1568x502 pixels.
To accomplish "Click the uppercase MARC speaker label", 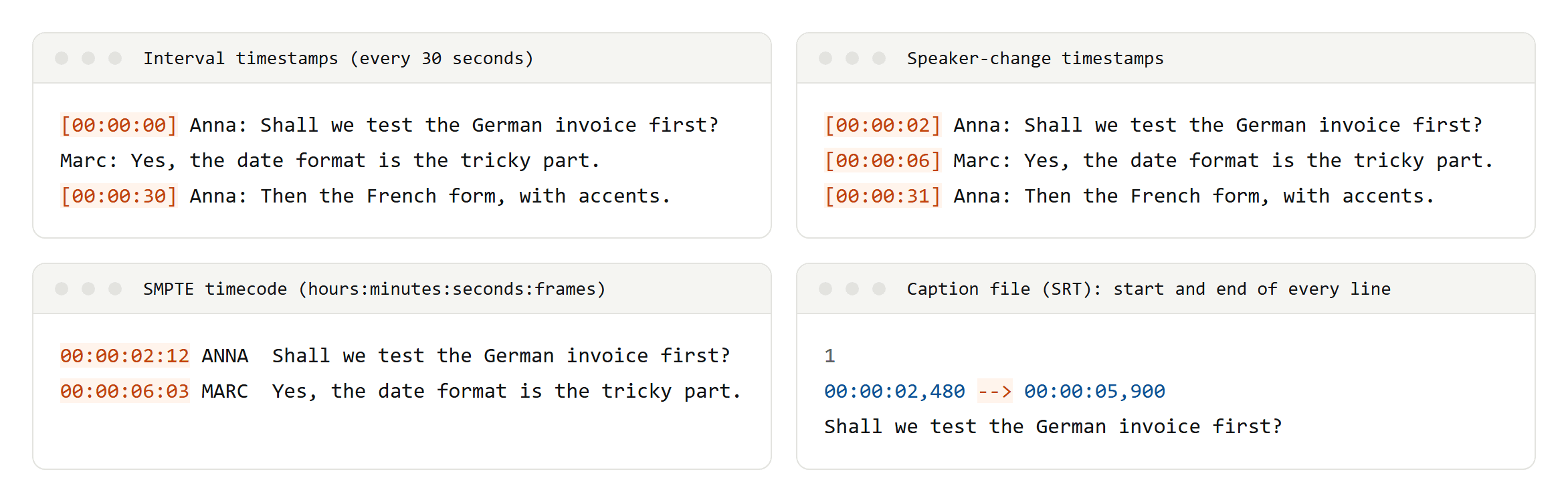I will pos(225,392).
